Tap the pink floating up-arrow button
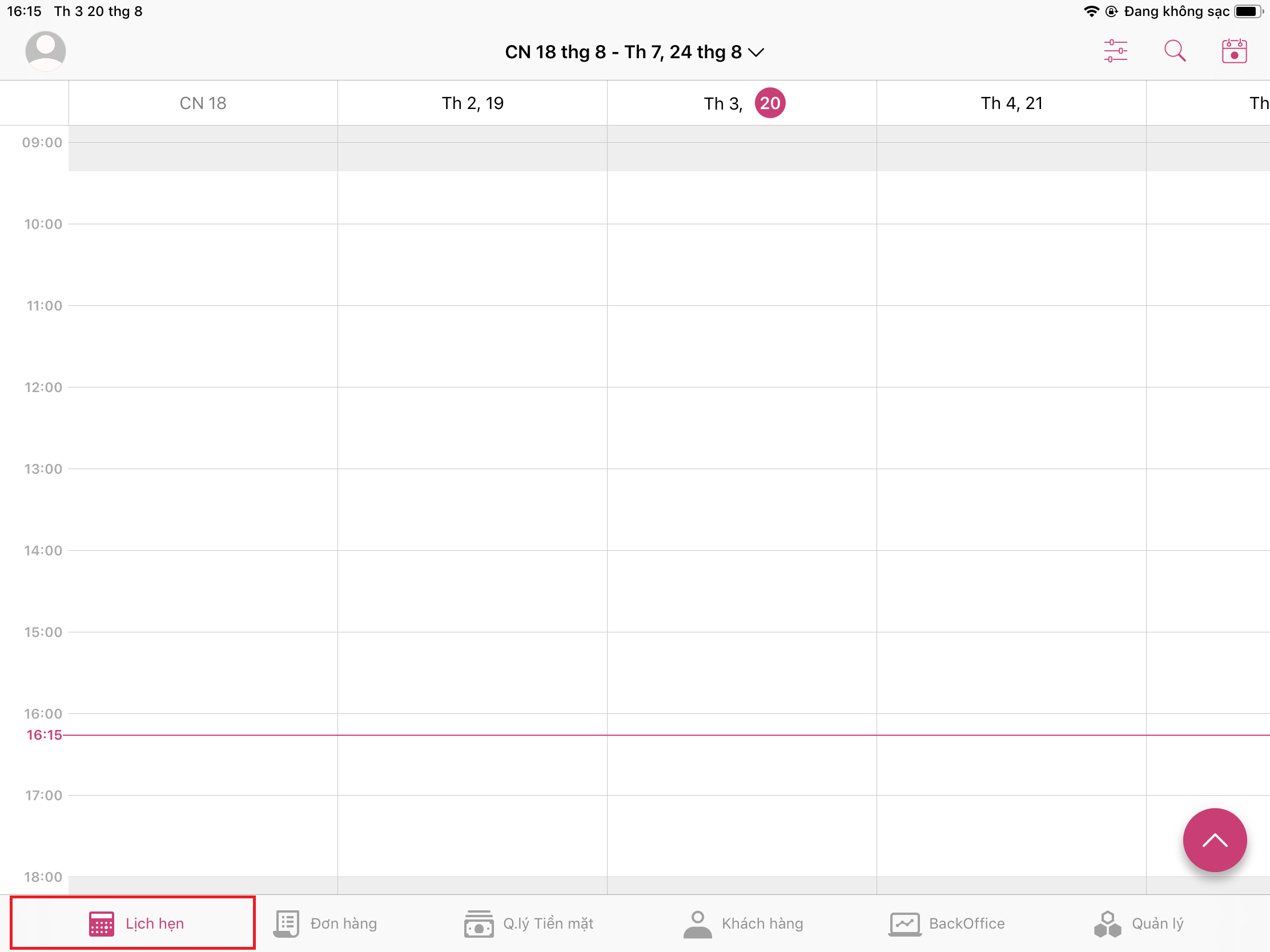Image resolution: width=1270 pixels, height=952 pixels. point(1214,840)
